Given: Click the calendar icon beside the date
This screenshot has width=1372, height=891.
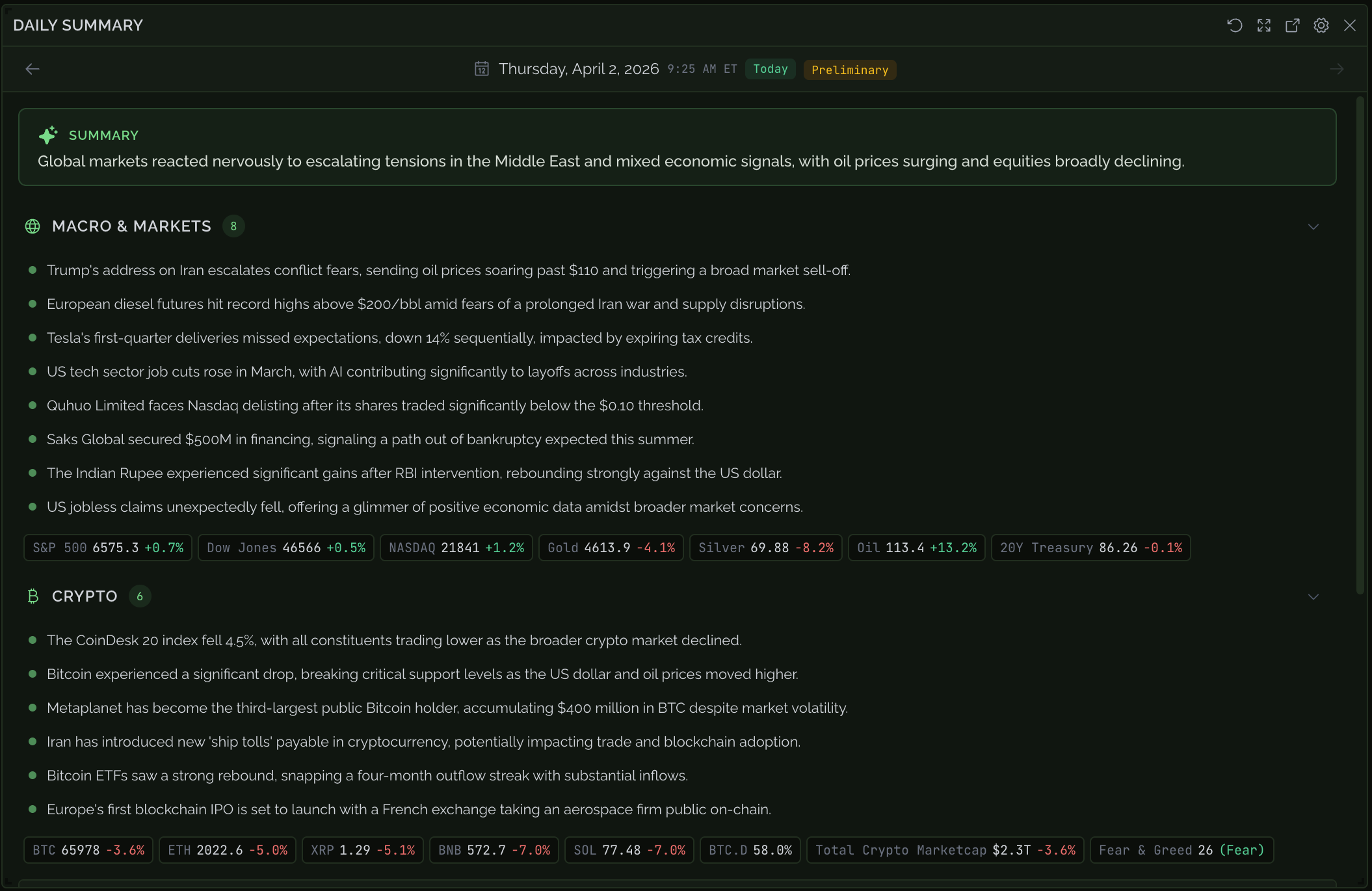Looking at the screenshot, I should click(x=481, y=68).
